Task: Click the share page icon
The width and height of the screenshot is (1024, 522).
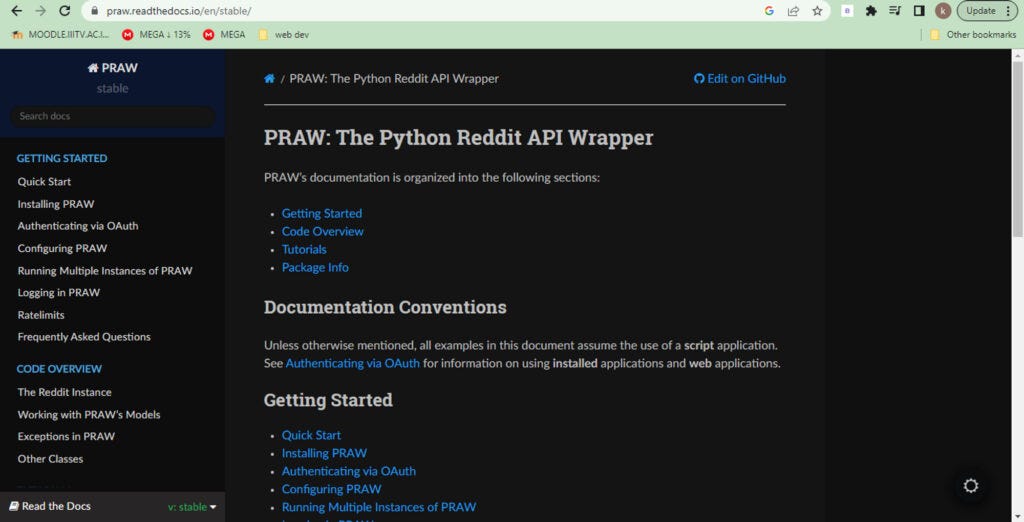Action: coord(793,11)
